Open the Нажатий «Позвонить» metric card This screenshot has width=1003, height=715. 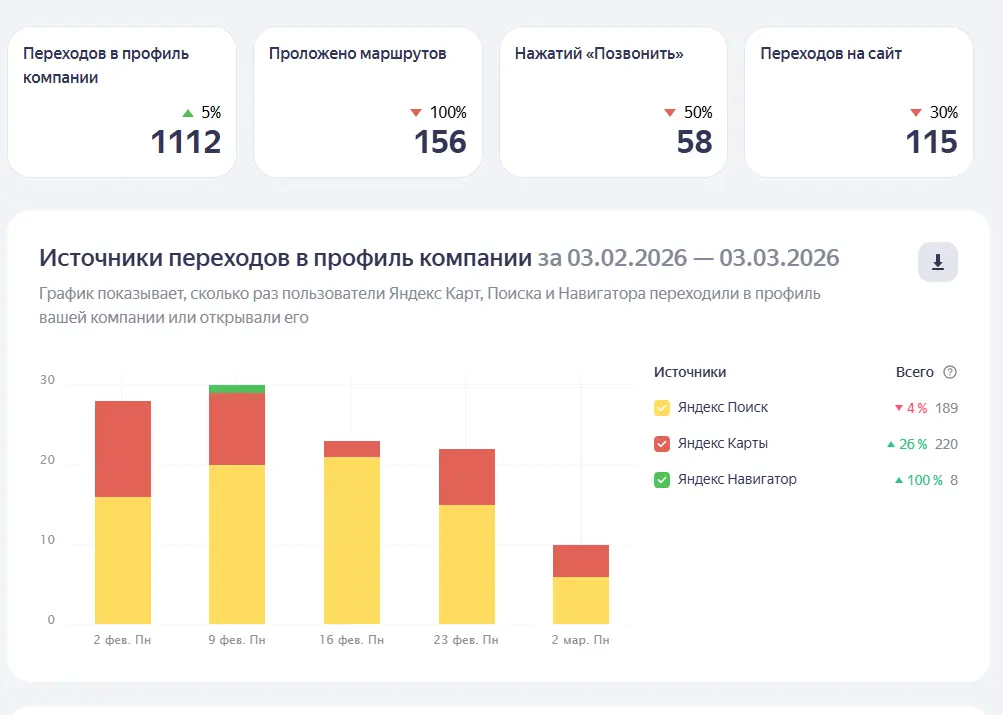(x=613, y=102)
